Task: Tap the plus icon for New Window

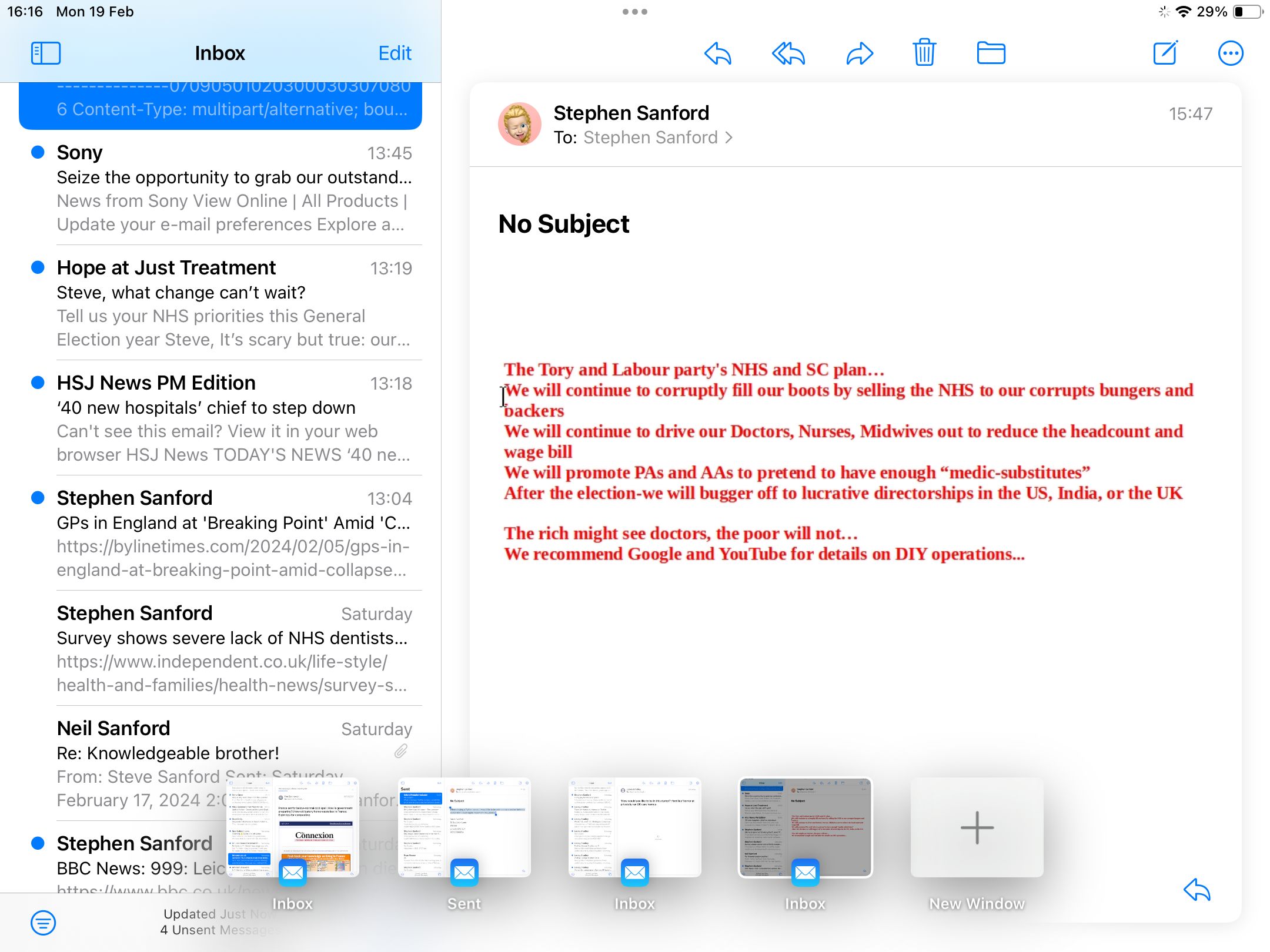Action: pos(977,827)
